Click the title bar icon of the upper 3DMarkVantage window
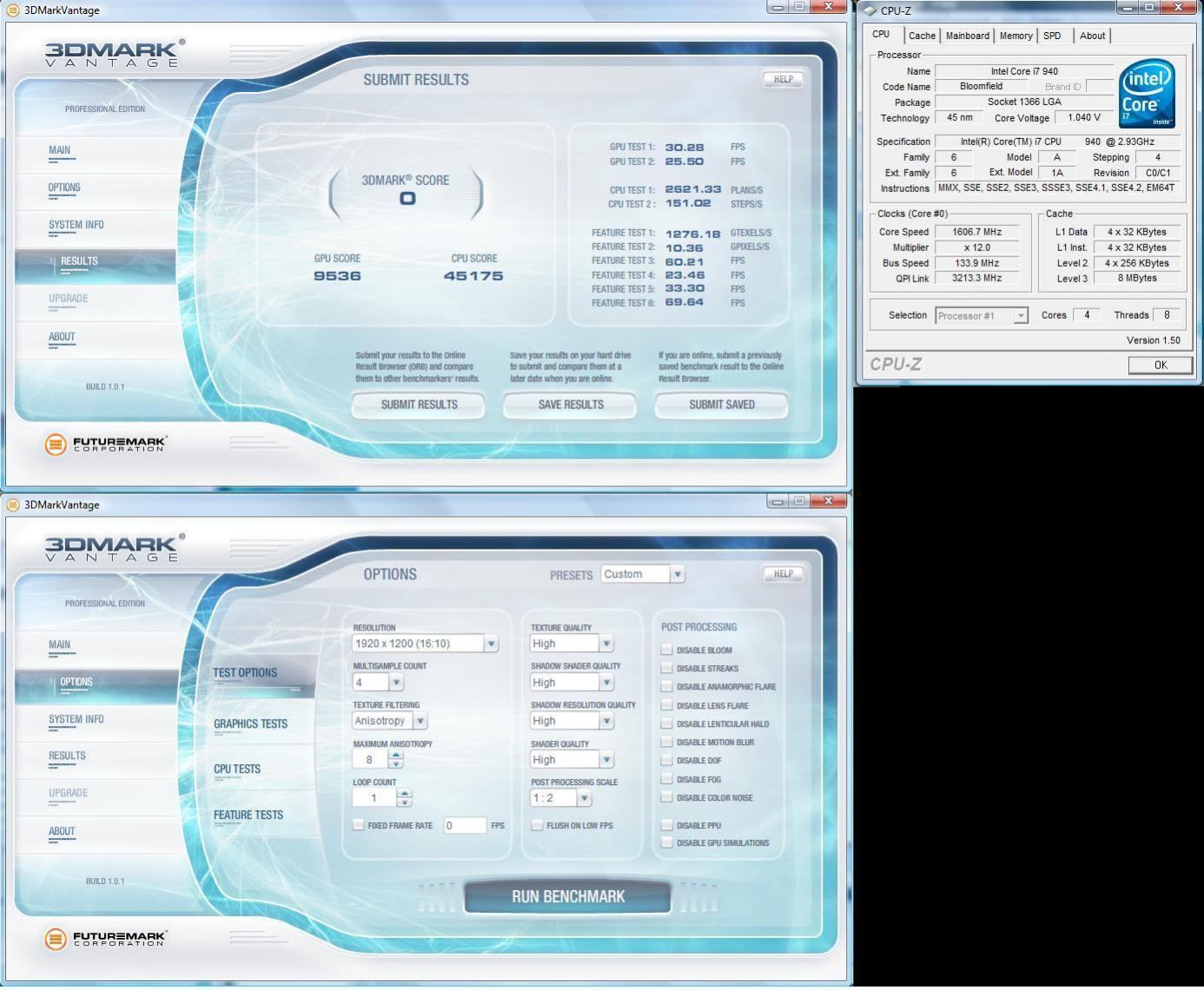Image resolution: width=1204 pixels, height=990 pixels. tap(13, 10)
